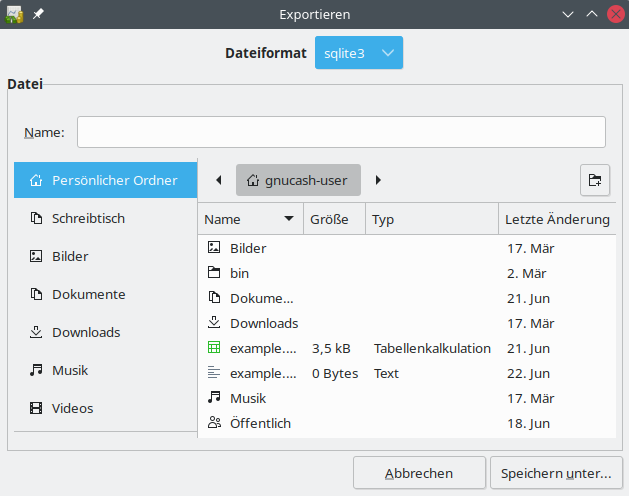This screenshot has height=496, width=629.
Task: Click the back arrow in path bar
Action: coord(218,180)
